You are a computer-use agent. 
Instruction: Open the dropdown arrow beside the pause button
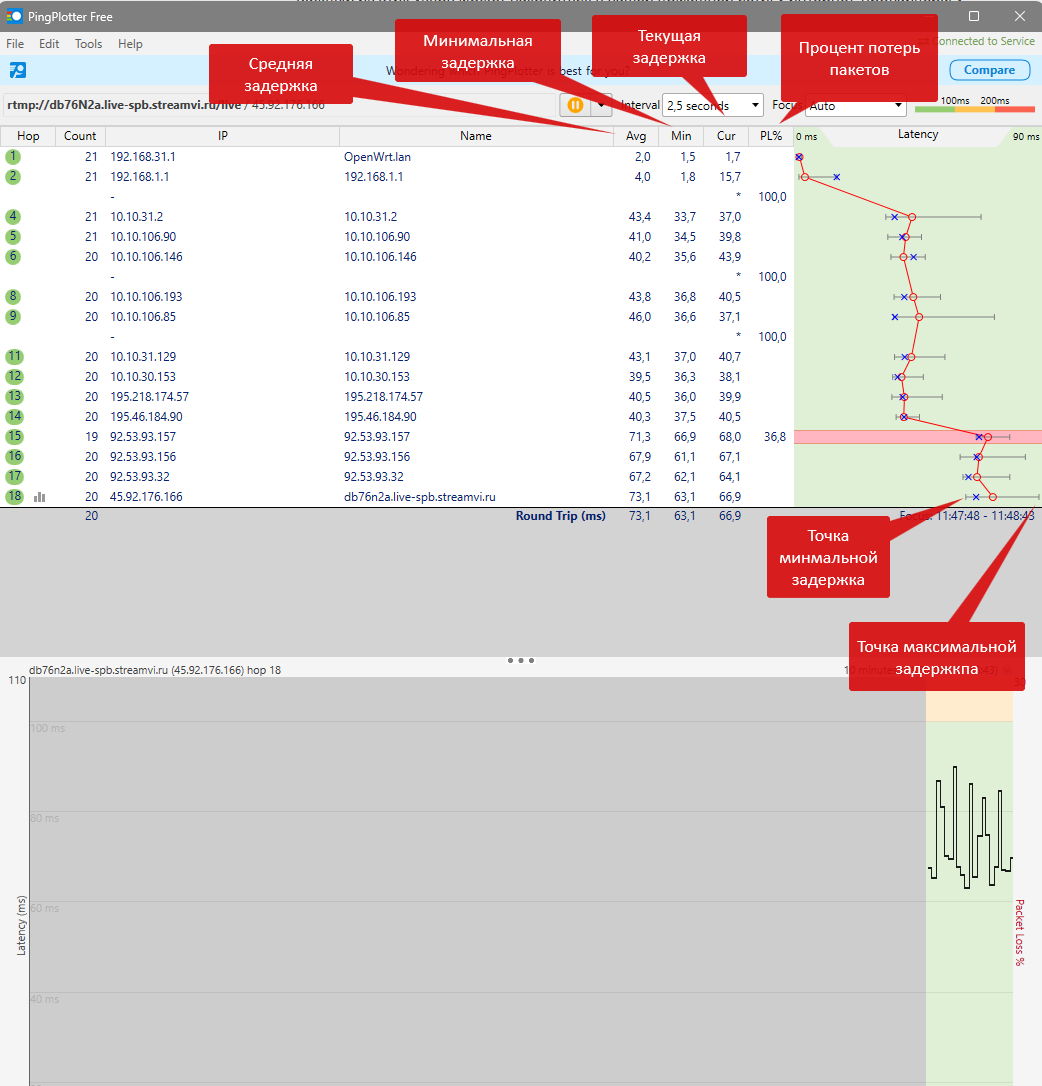601,105
